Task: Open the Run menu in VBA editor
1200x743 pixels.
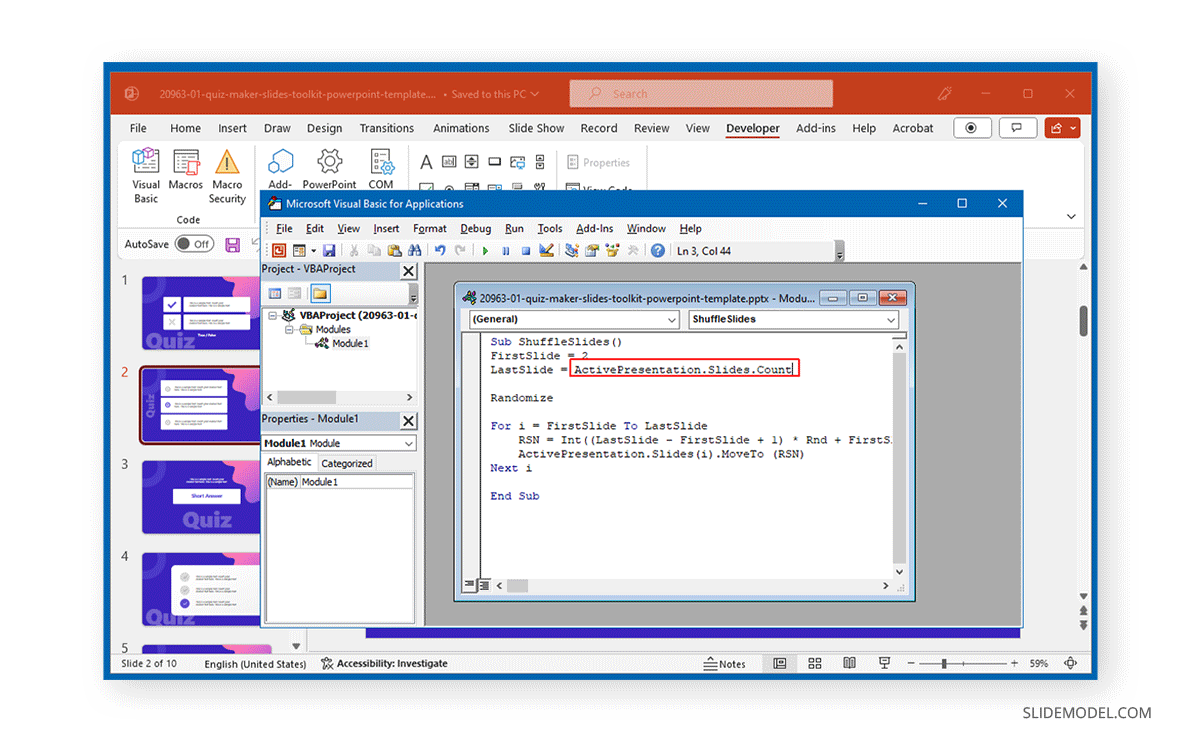Action: coord(514,229)
